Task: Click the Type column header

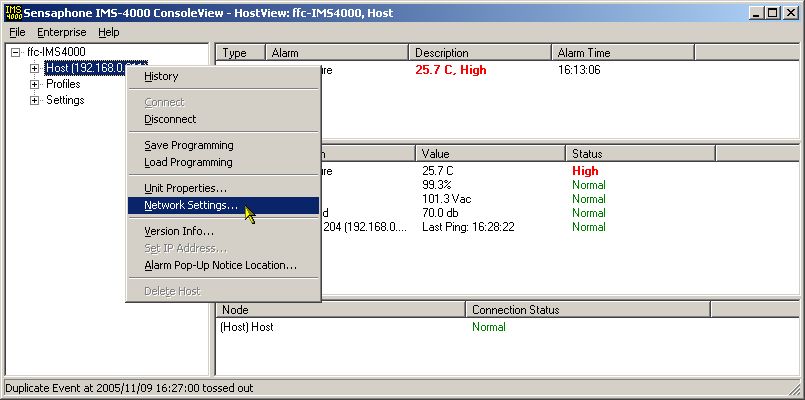Action: 240,53
